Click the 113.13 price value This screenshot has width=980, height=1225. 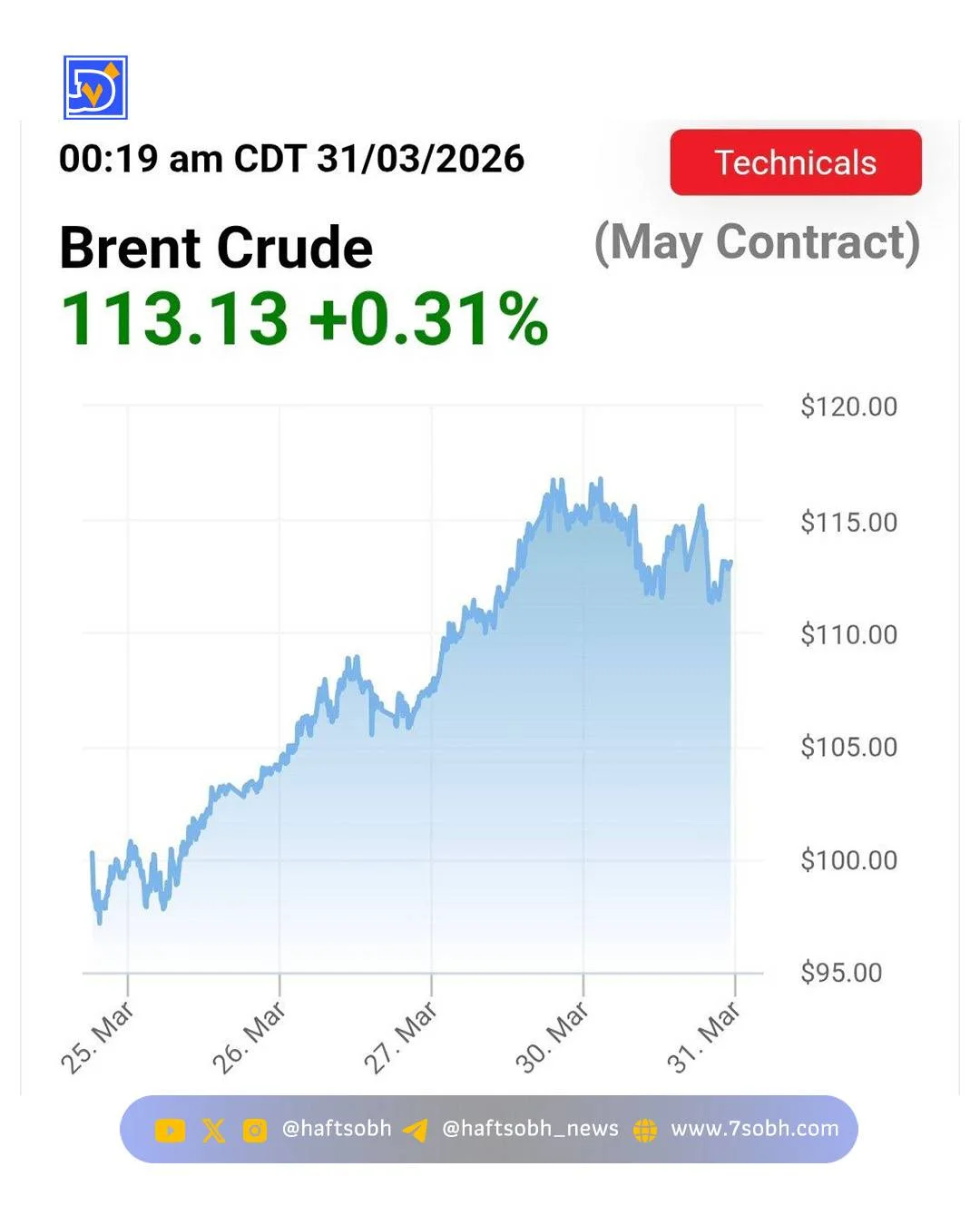(x=174, y=318)
